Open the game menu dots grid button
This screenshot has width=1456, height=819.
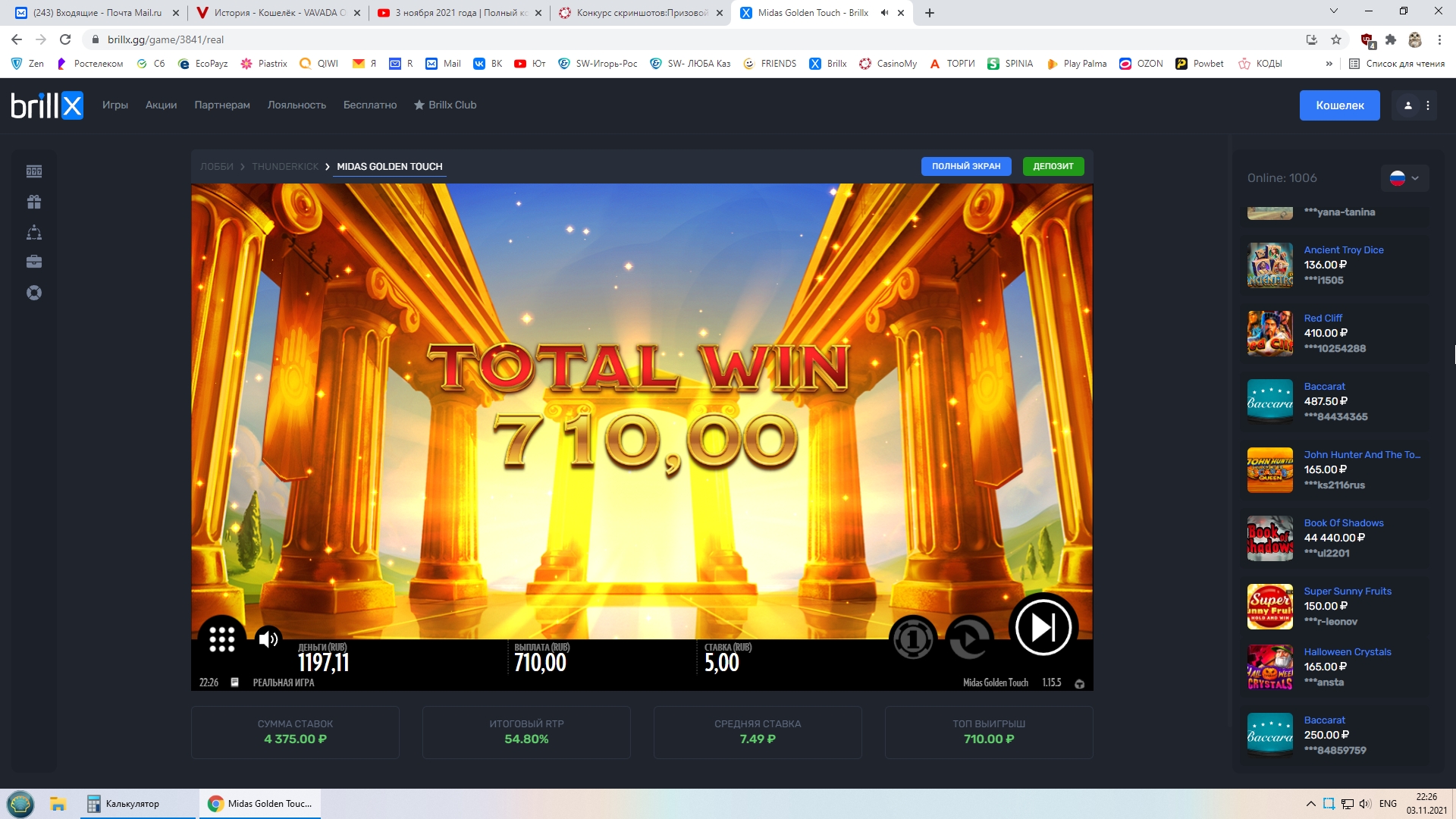(221, 639)
